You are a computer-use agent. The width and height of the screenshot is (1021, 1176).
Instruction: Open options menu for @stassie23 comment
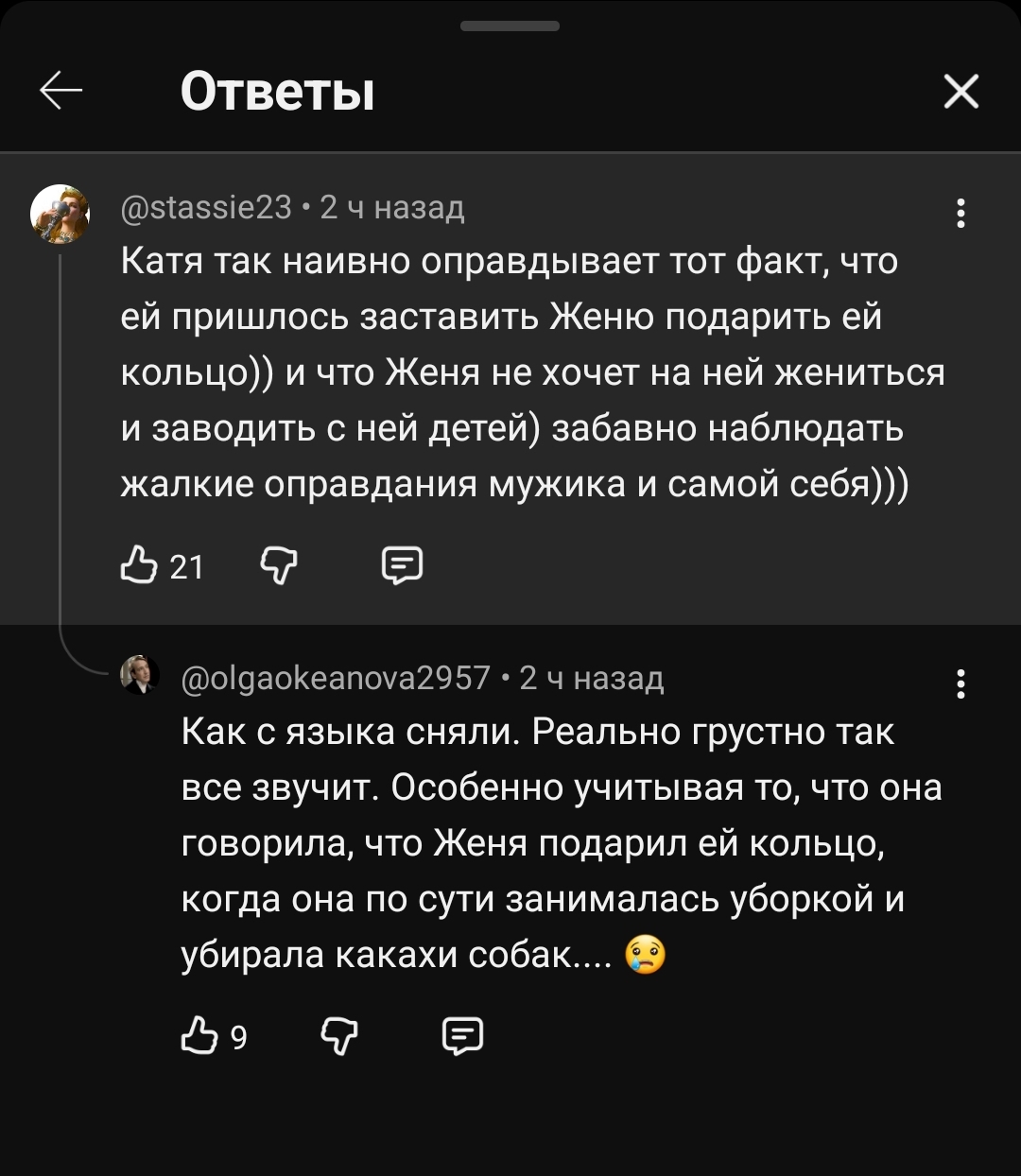click(960, 213)
